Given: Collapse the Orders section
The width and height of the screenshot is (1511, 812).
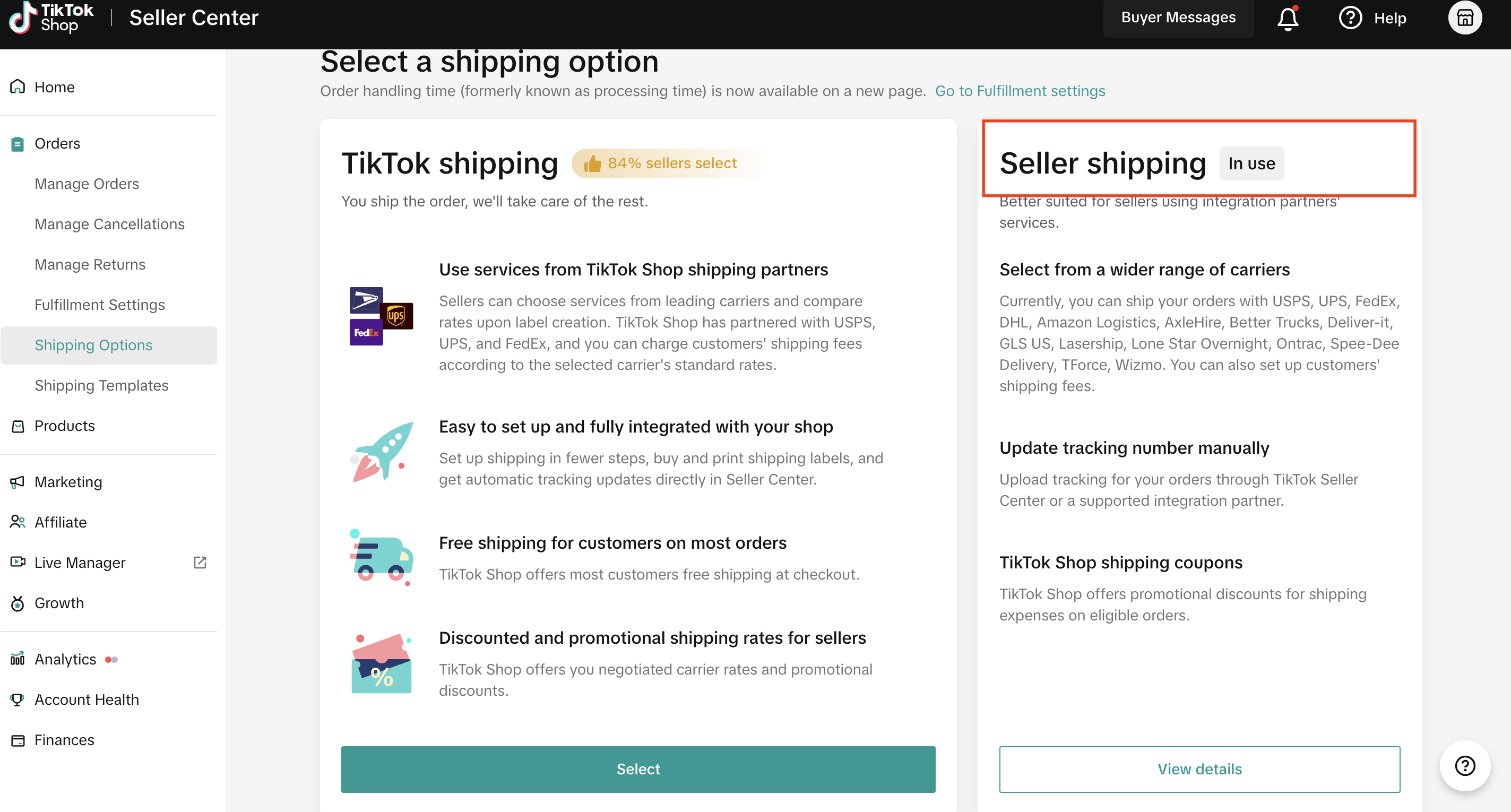Looking at the screenshot, I should coord(57,143).
